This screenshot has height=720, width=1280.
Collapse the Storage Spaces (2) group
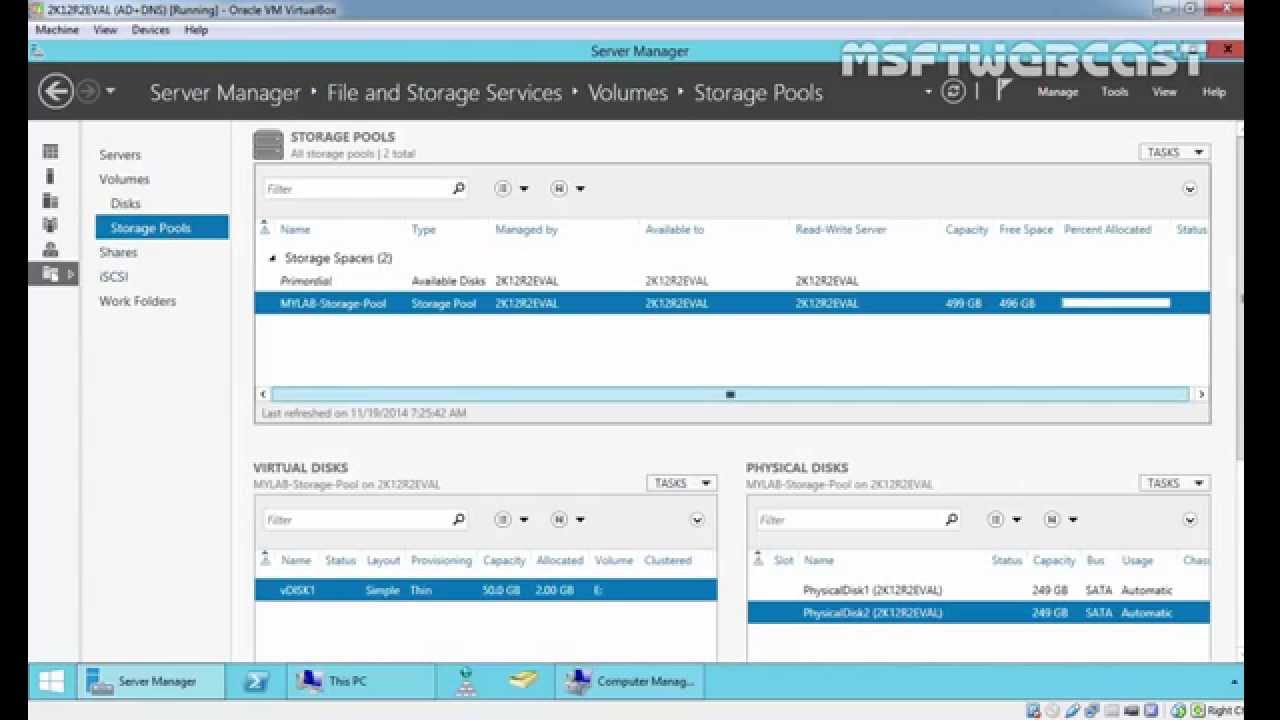pyautogui.click(x=273, y=258)
